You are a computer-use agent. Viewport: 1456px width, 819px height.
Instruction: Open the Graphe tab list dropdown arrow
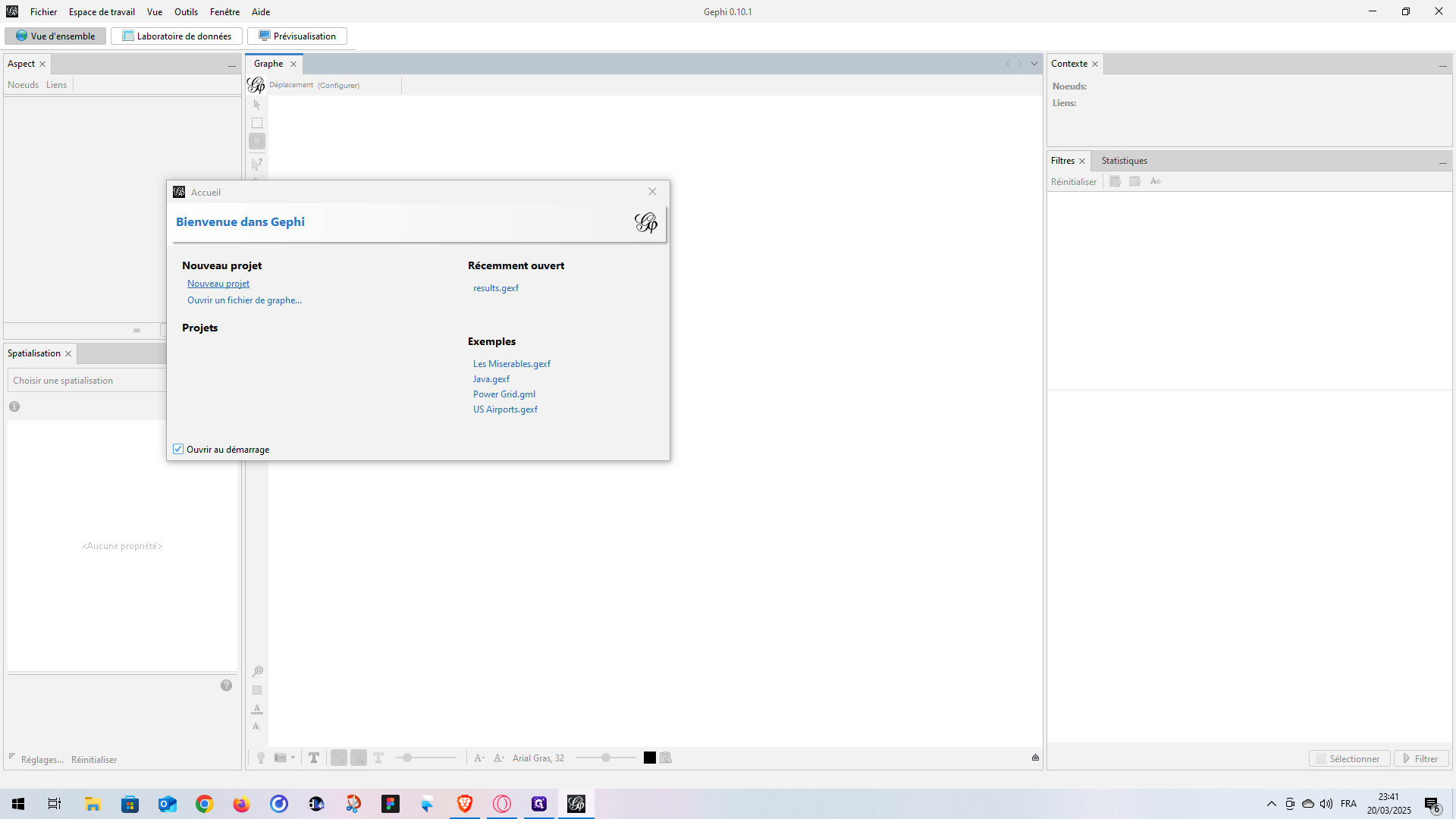tap(1034, 64)
